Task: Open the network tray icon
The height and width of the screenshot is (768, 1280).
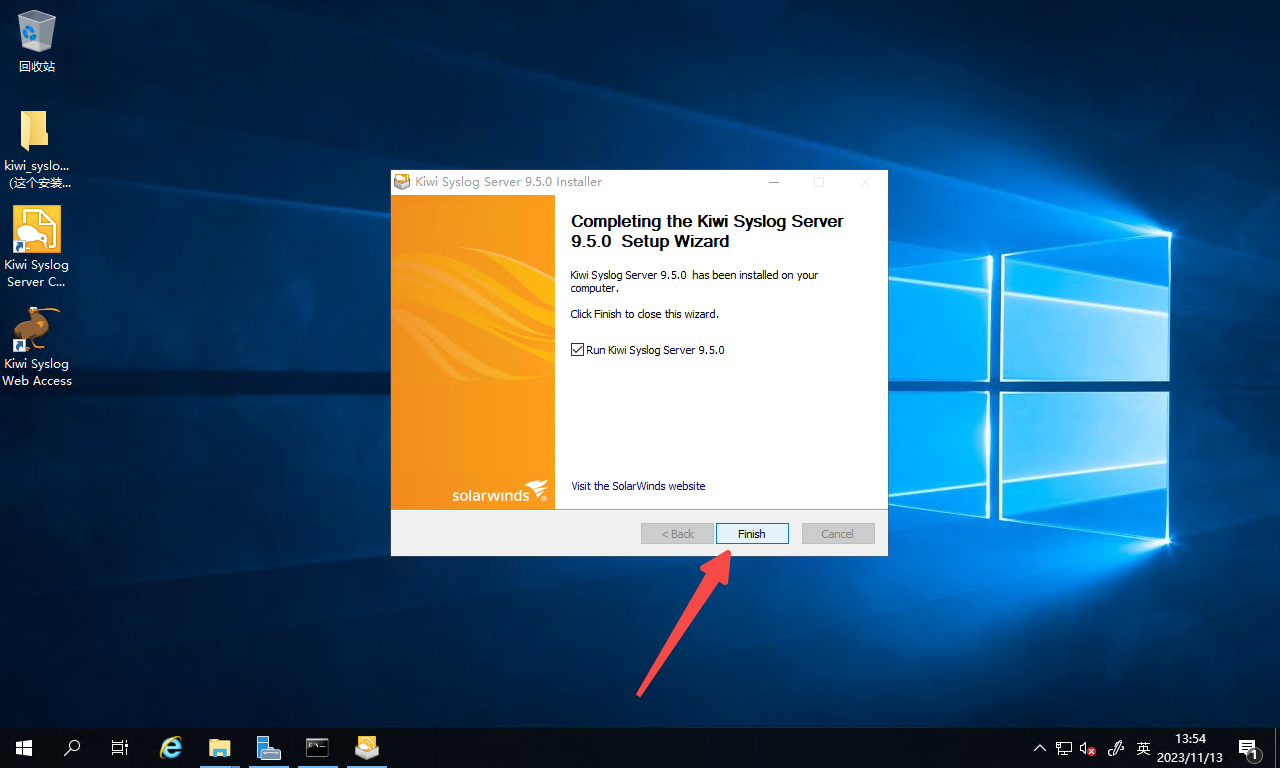Action: coord(1064,748)
